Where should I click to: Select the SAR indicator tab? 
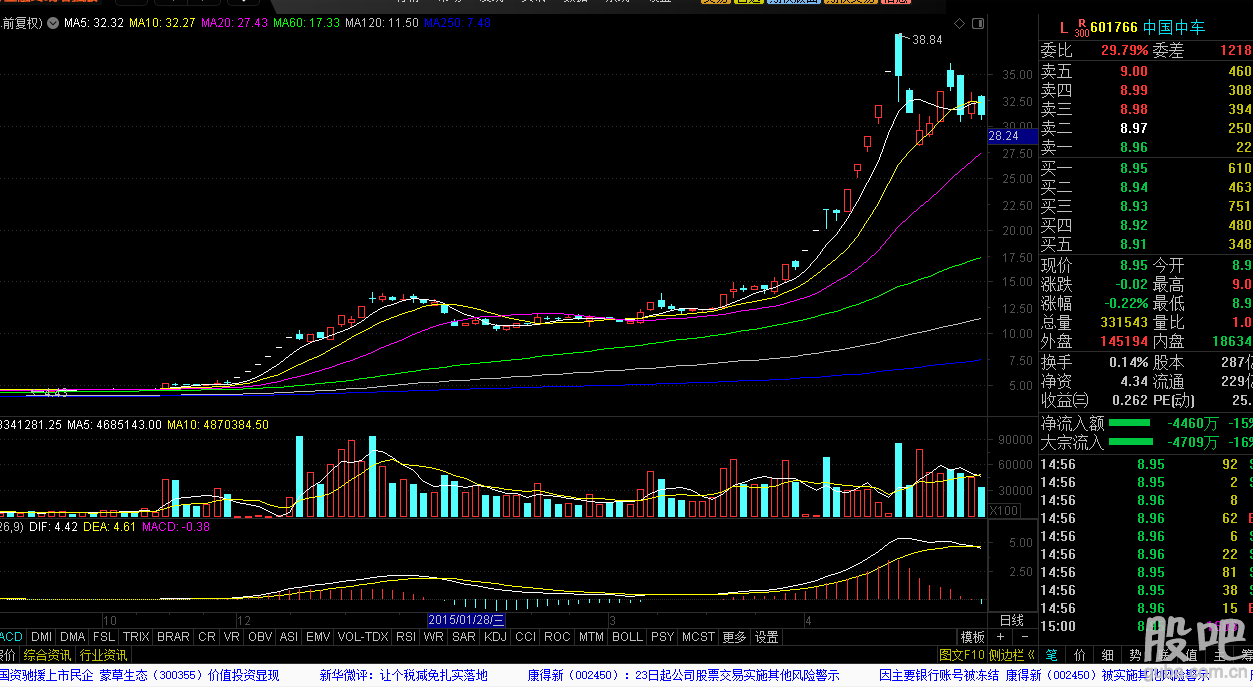[464, 636]
